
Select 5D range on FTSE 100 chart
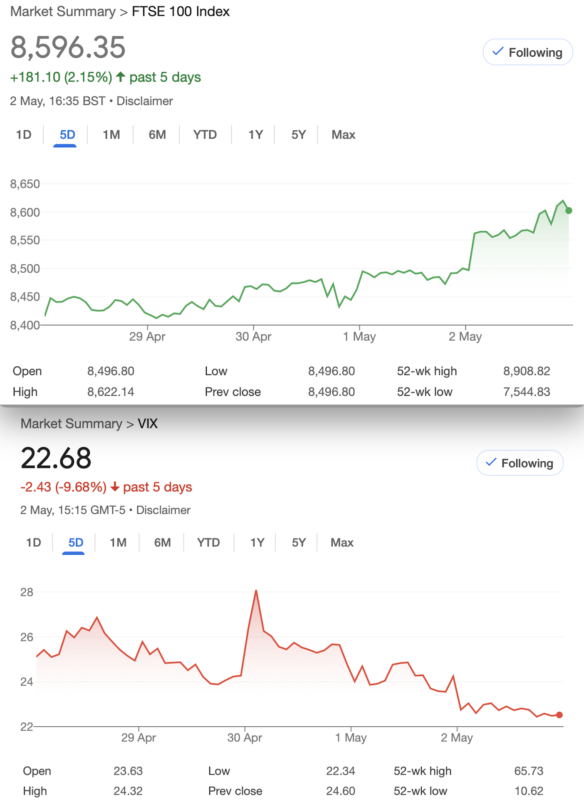pos(67,135)
